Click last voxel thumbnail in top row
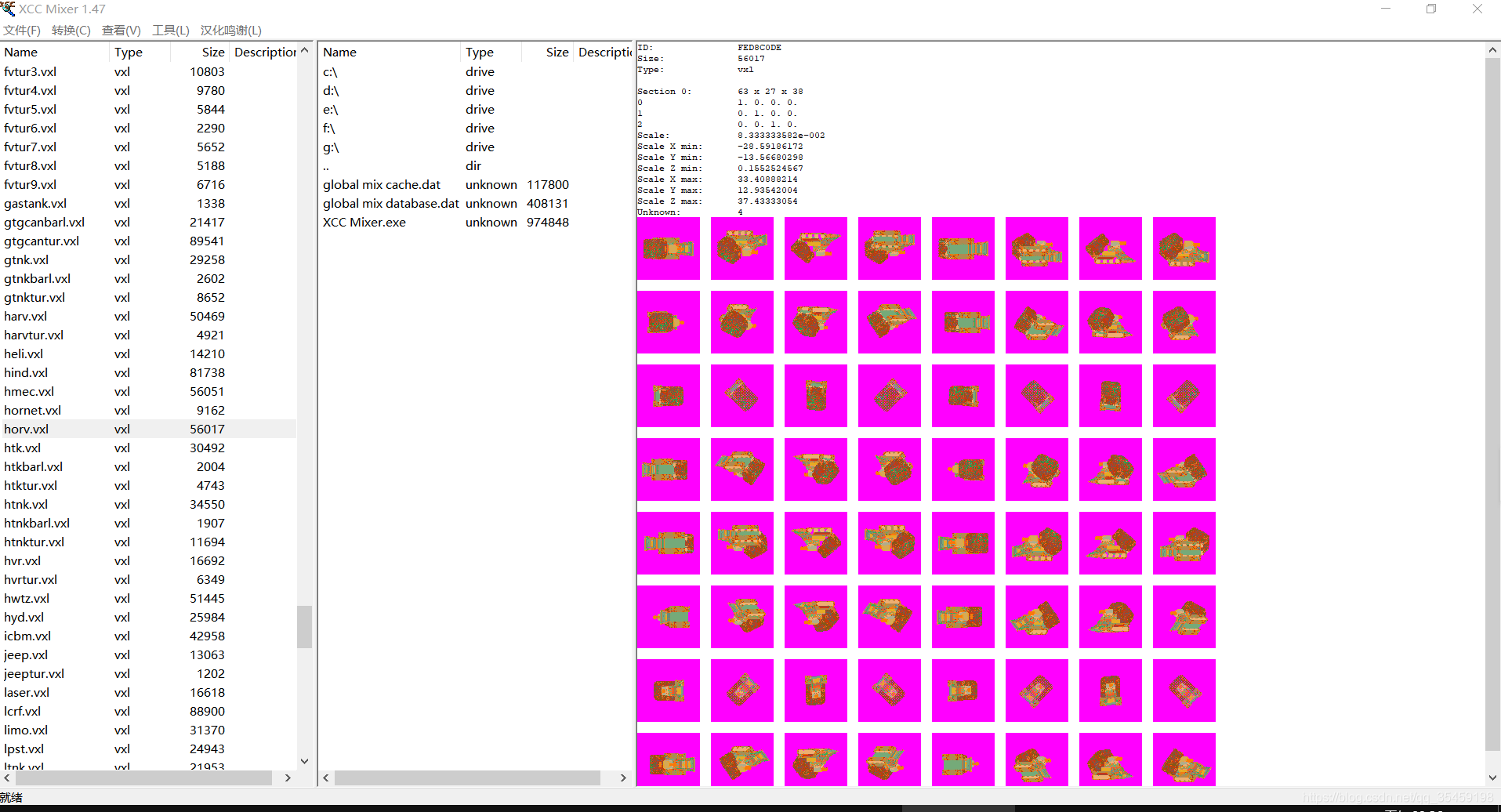 (x=1184, y=248)
